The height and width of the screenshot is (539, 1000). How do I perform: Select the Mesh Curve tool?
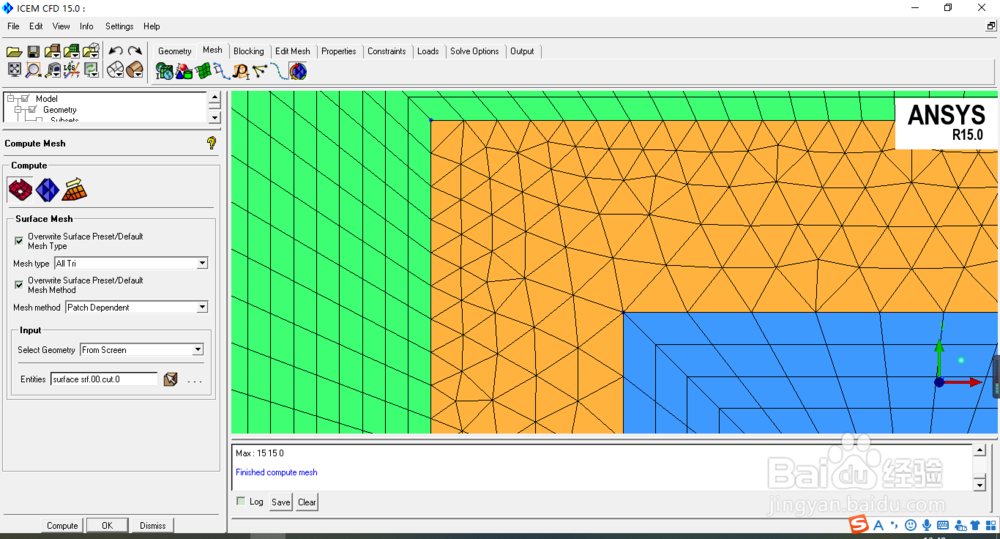pos(279,71)
